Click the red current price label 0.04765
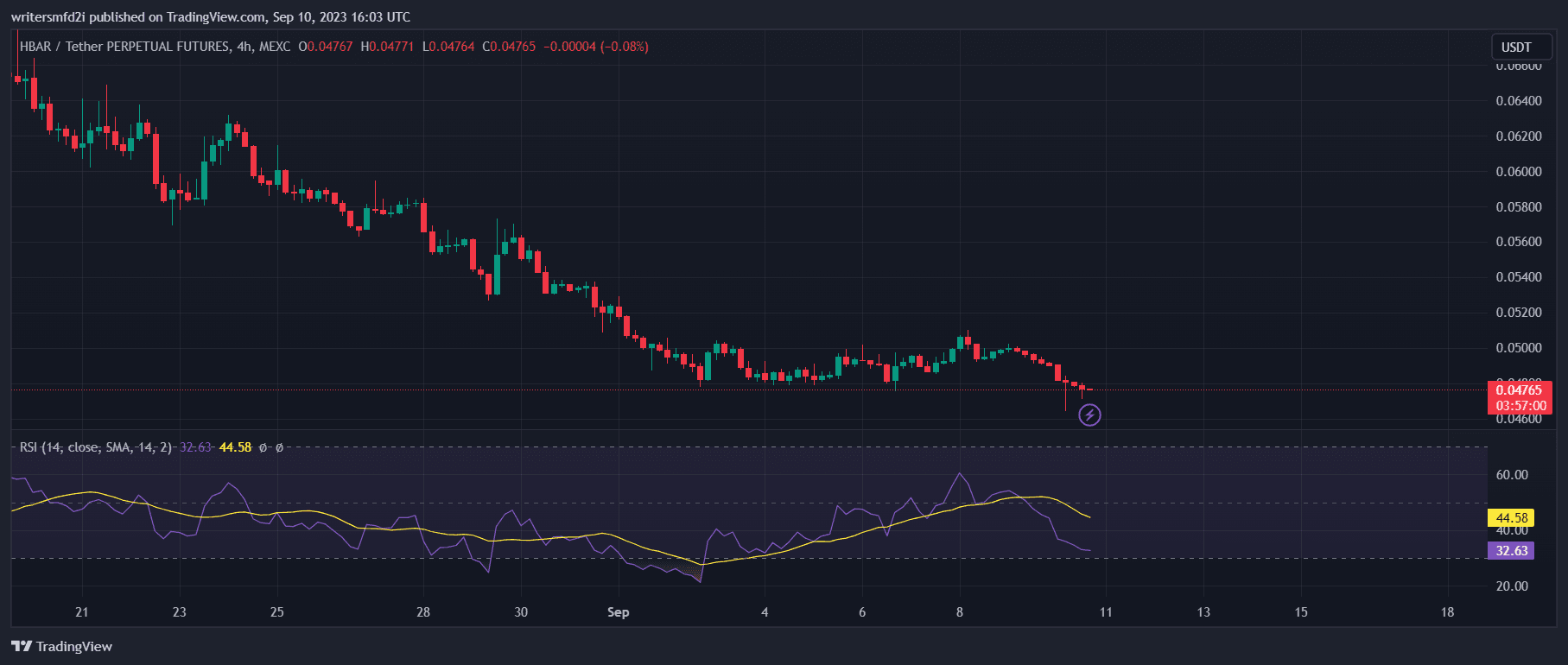1568x665 pixels. pos(1519,390)
